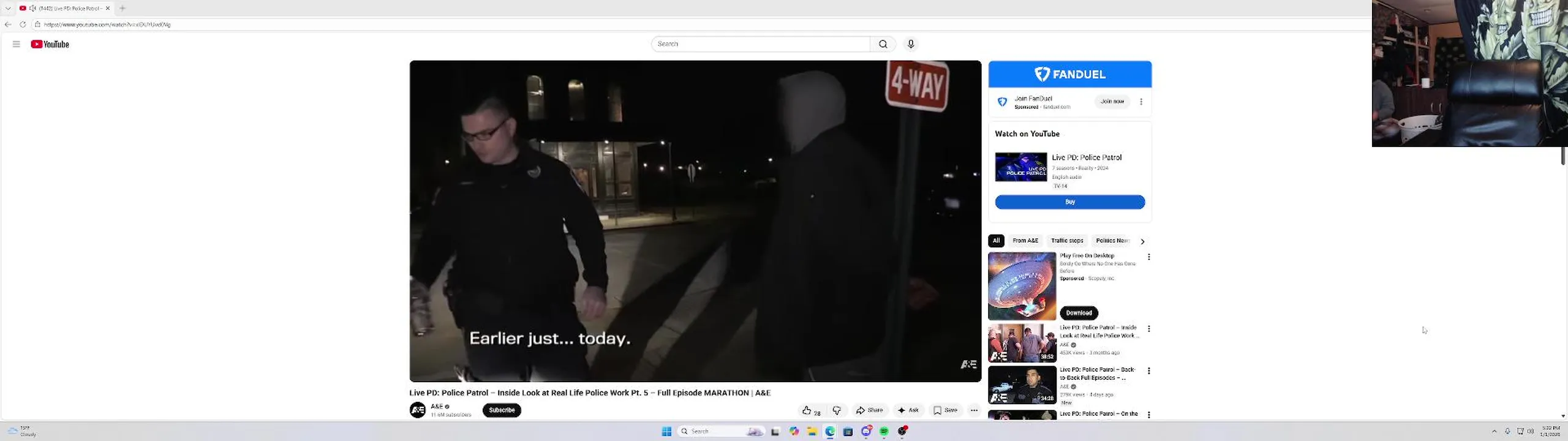Open the taskbar clock and date
Viewport: 1568px width, 441px height.
click(1550, 432)
